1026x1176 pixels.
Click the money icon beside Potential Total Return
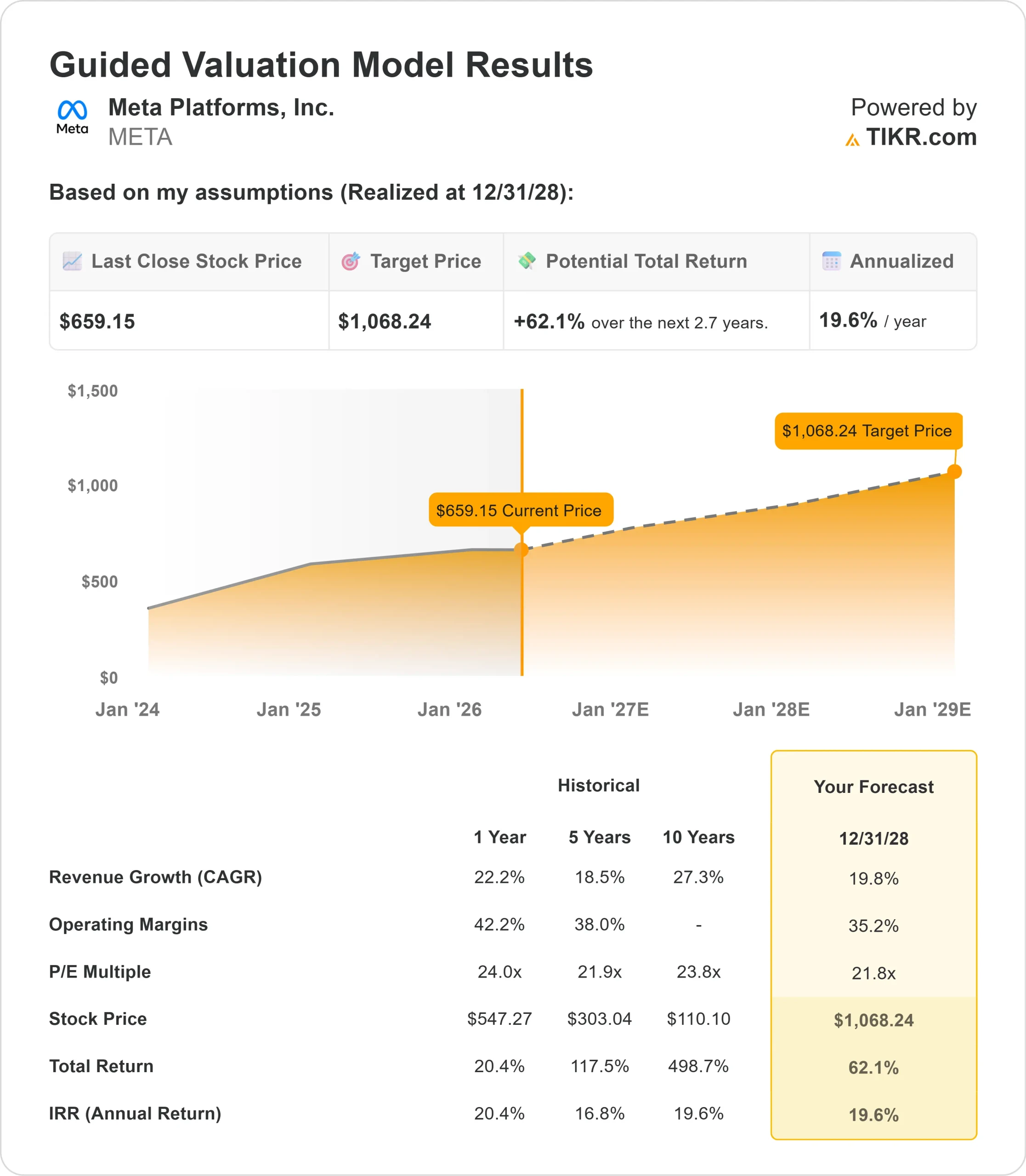[x=526, y=261]
